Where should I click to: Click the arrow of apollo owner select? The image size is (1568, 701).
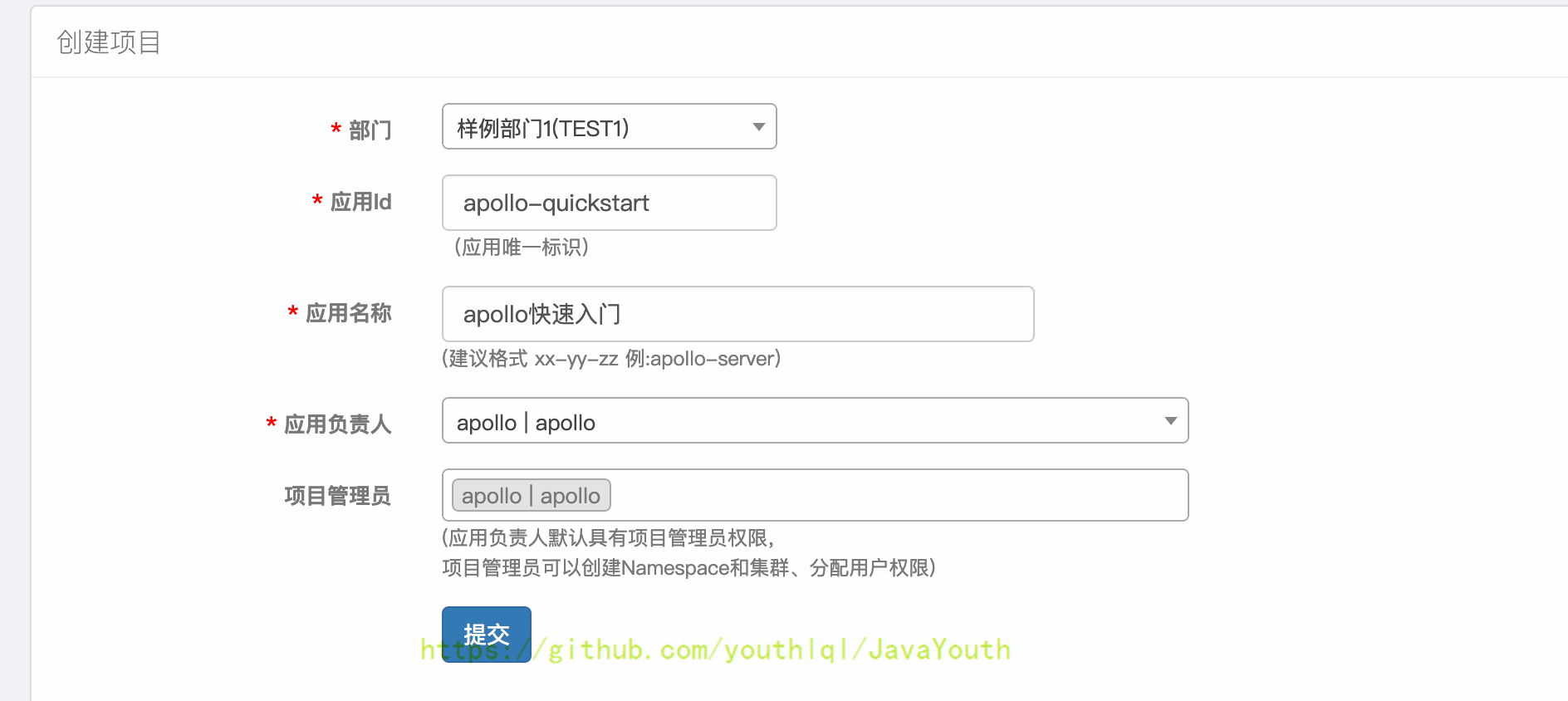[1170, 421]
